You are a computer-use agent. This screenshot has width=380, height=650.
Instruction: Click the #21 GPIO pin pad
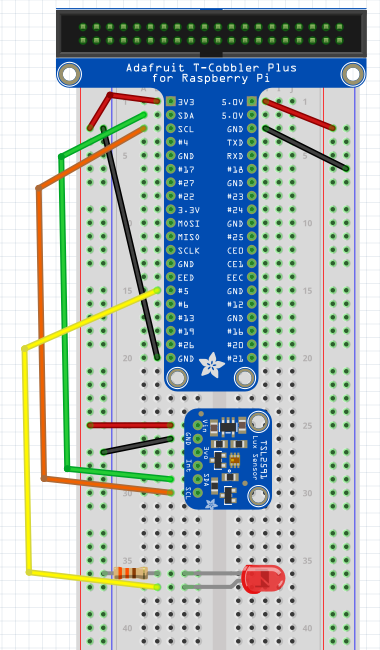pos(252,358)
